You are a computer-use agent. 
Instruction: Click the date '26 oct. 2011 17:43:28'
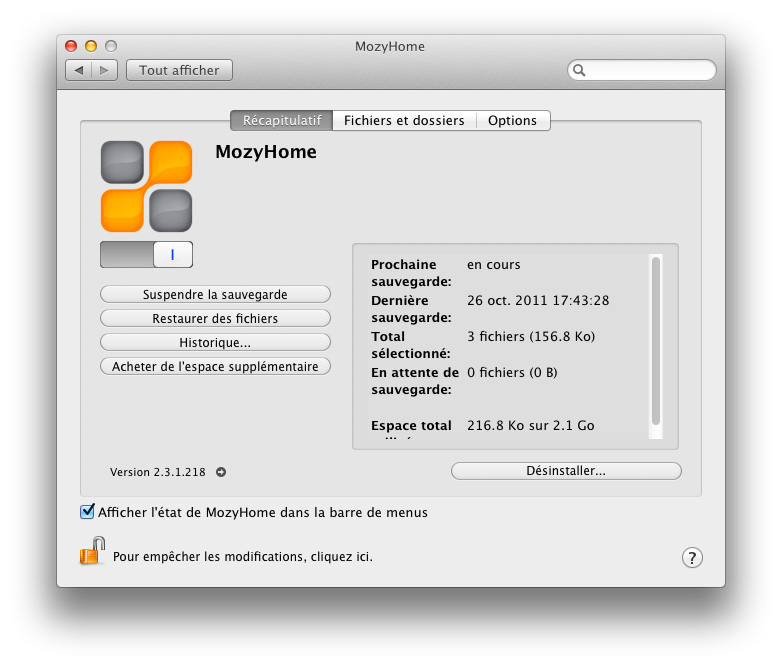pos(538,301)
